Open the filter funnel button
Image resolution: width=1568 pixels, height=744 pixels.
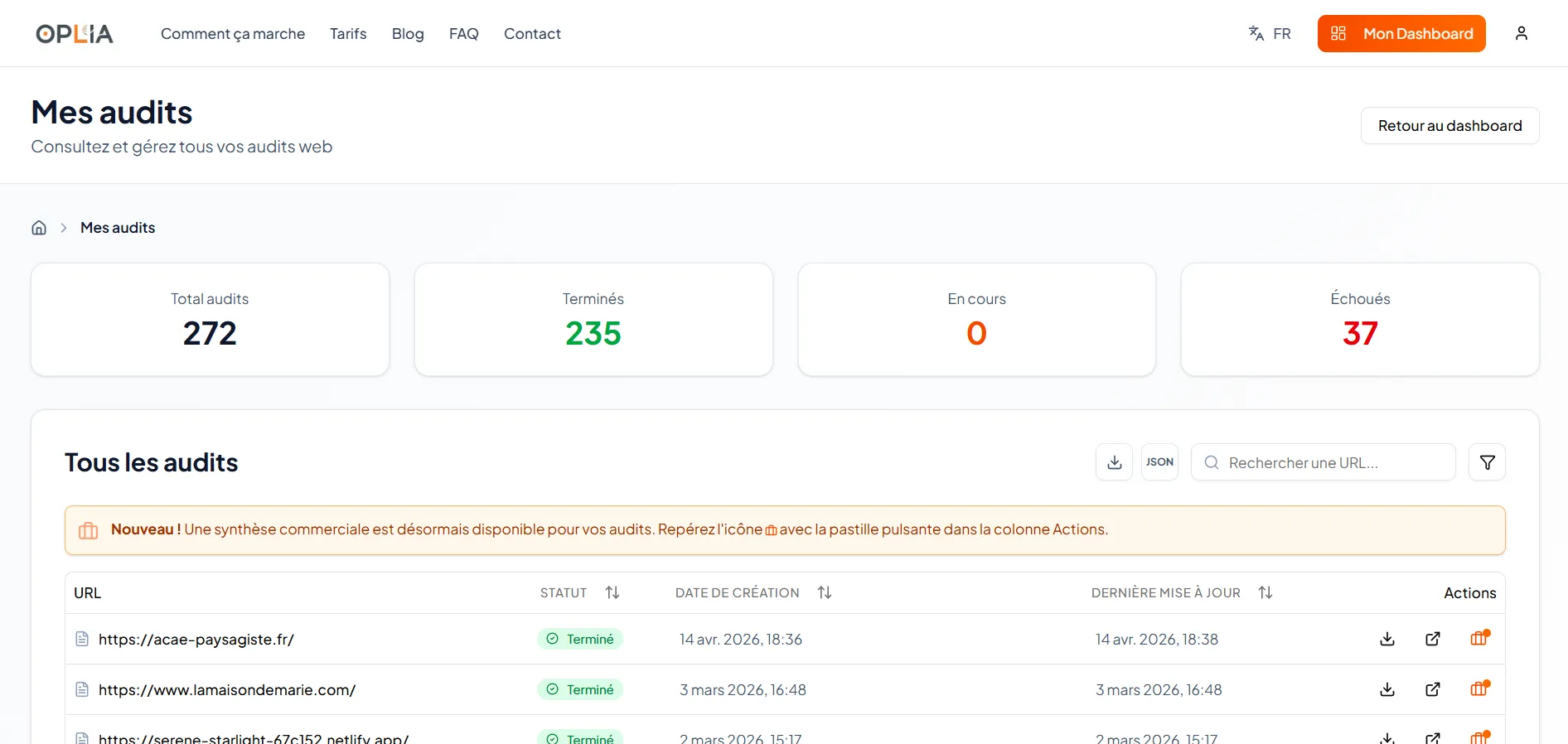coord(1487,462)
